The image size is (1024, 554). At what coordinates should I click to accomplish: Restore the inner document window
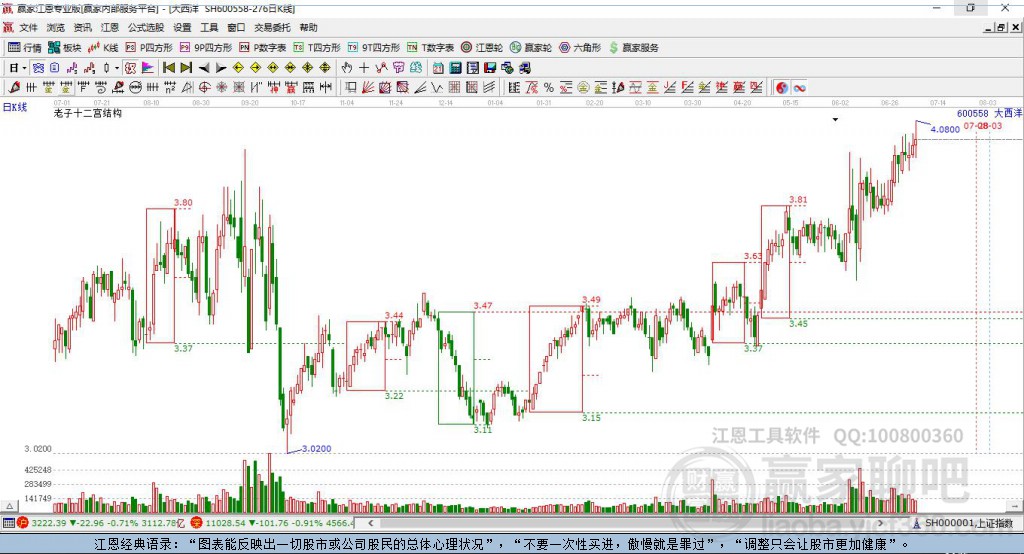pos(1001,27)
